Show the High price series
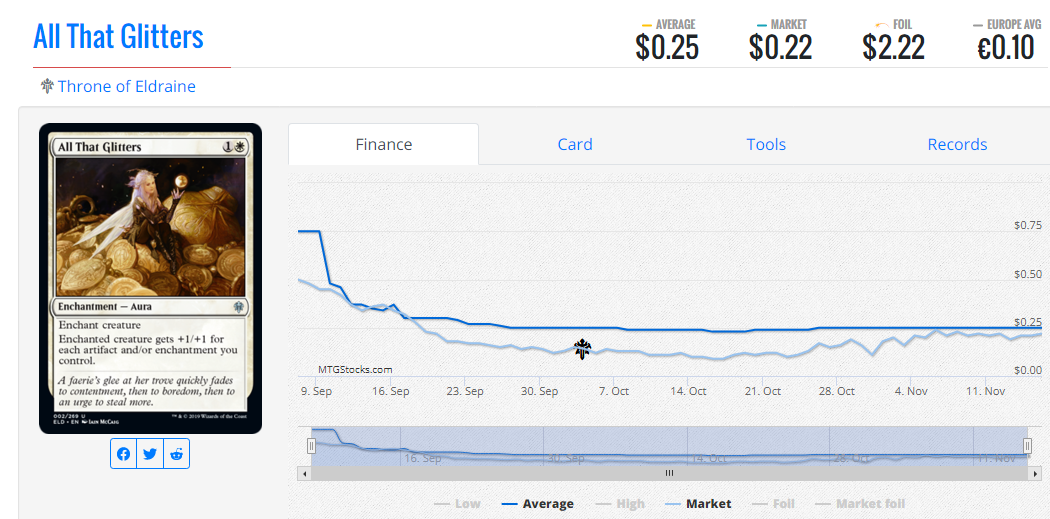The image size is (1050, 519). tap(620, 504)
